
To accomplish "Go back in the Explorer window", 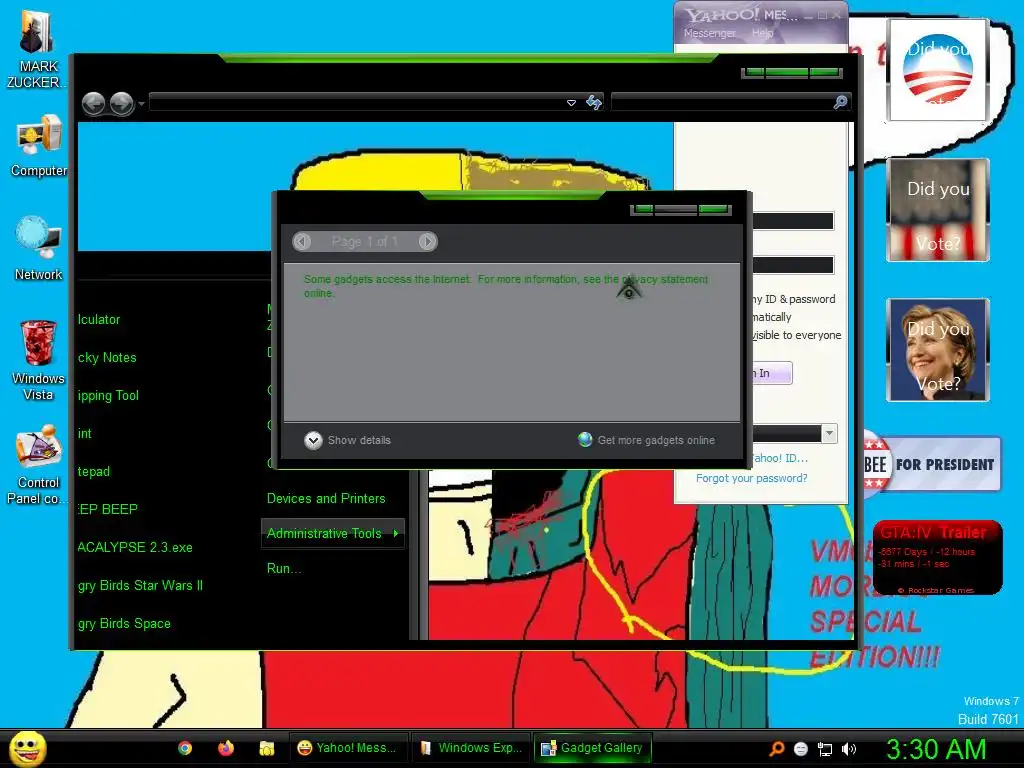I will [93, 103].
